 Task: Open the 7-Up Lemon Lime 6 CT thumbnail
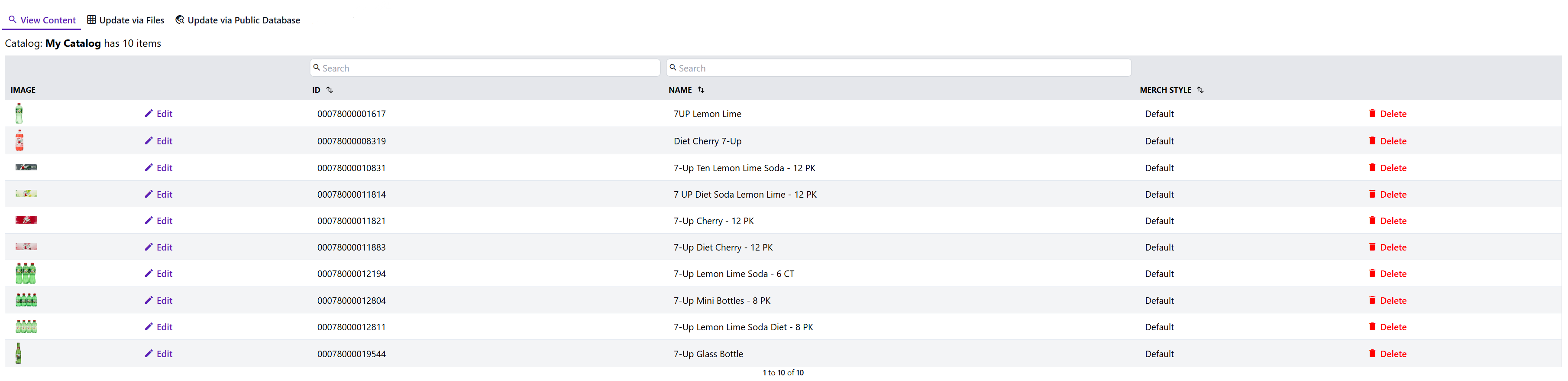(x=26, y=274)
